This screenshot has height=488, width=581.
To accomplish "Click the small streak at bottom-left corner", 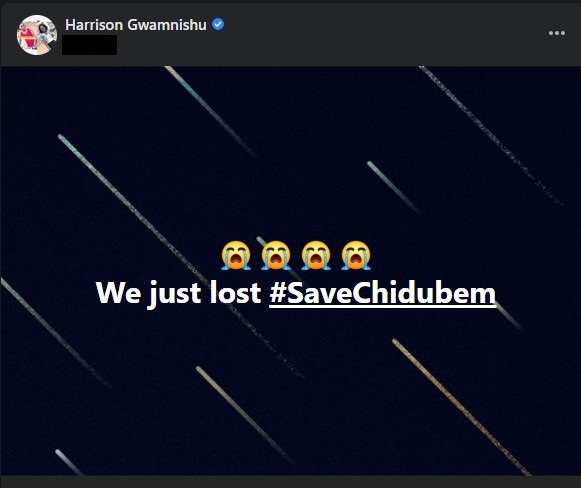I will tap(69, 462).
